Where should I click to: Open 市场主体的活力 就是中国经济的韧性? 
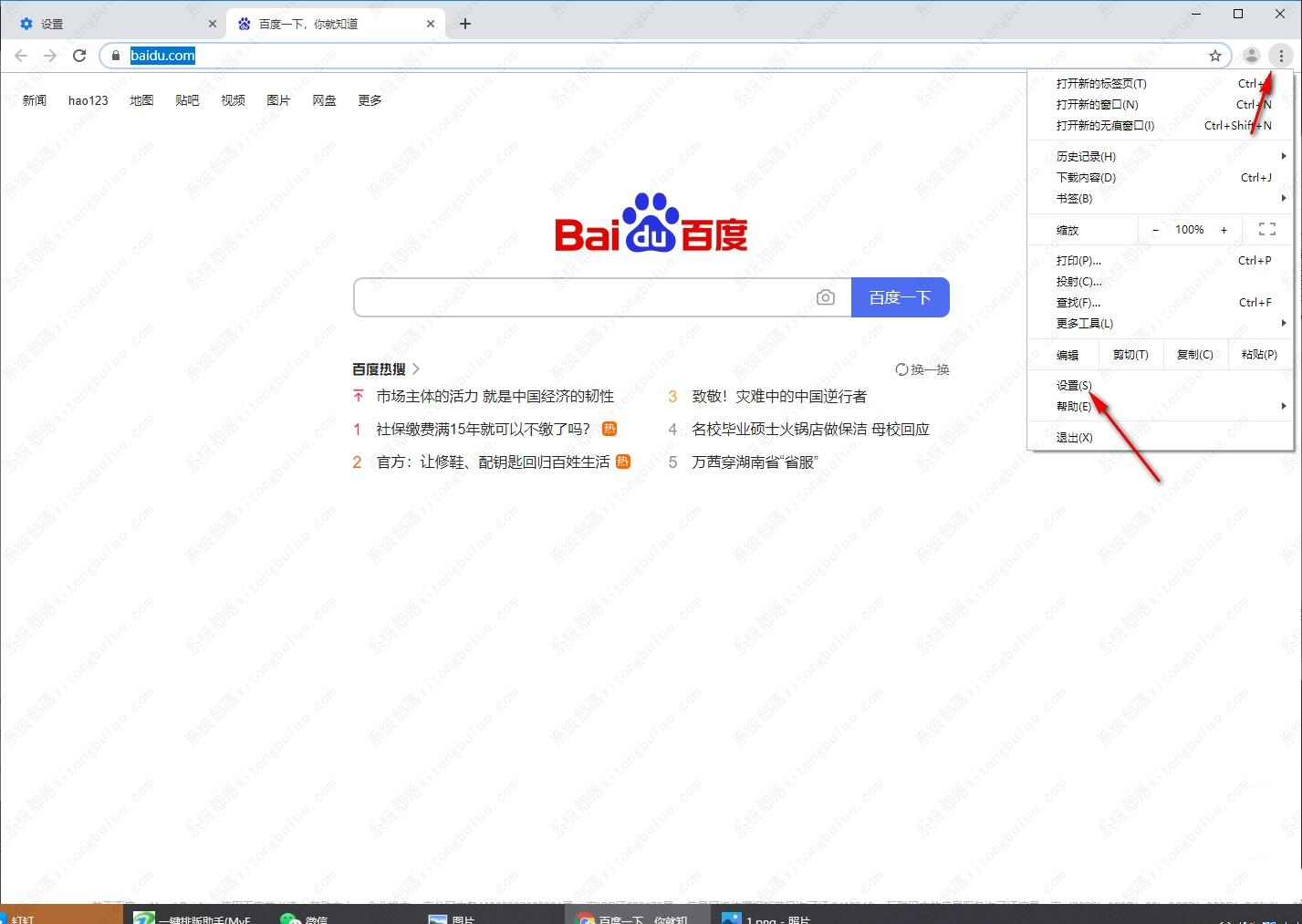click(x=495, y=396)
